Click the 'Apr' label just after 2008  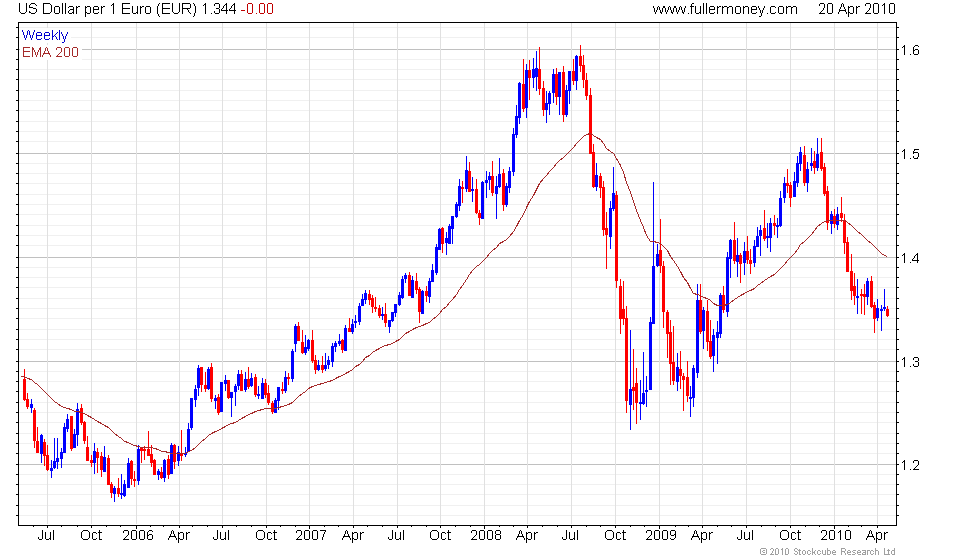point(527,536)
